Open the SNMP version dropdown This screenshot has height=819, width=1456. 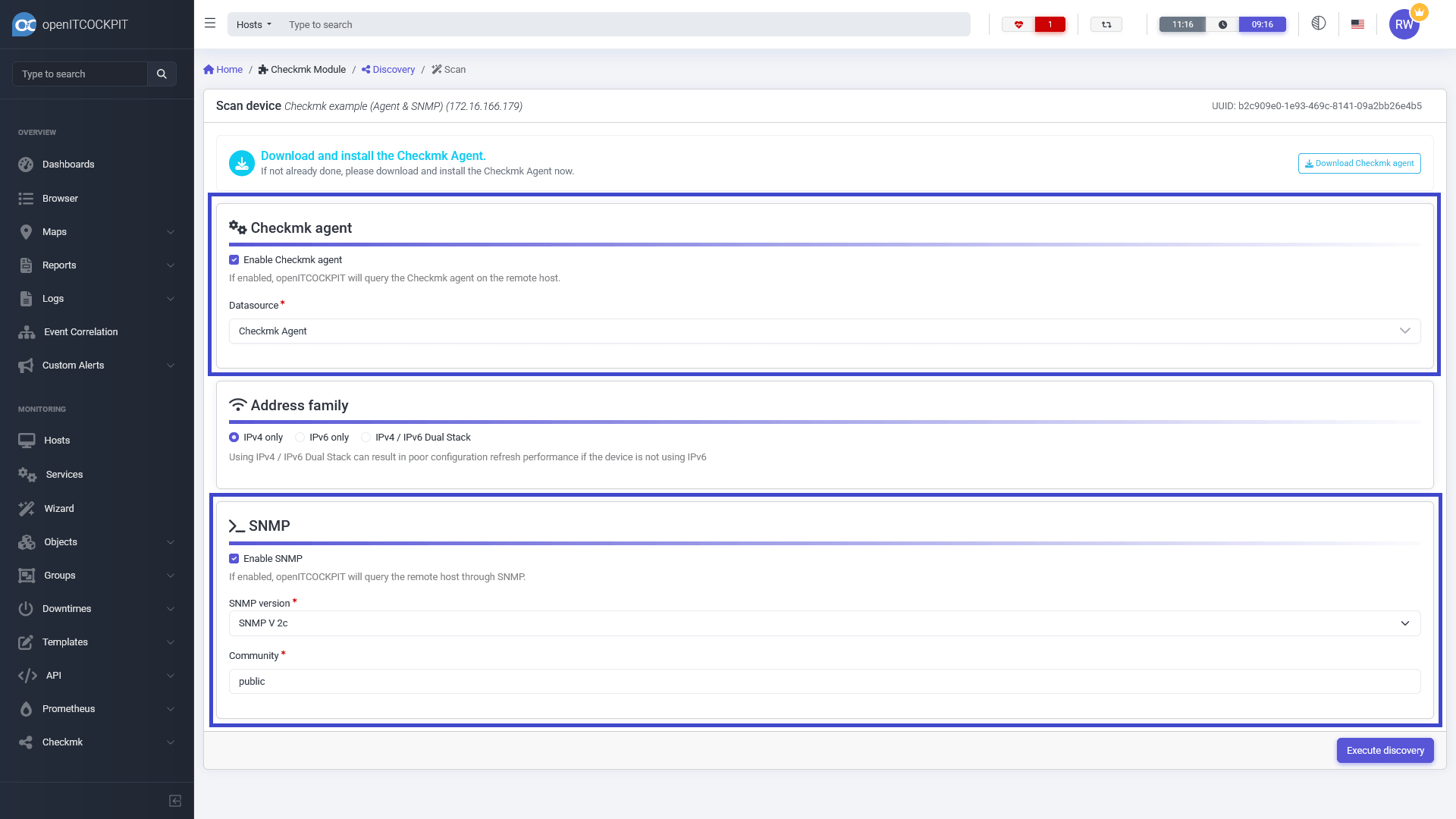tap(824, 623)
